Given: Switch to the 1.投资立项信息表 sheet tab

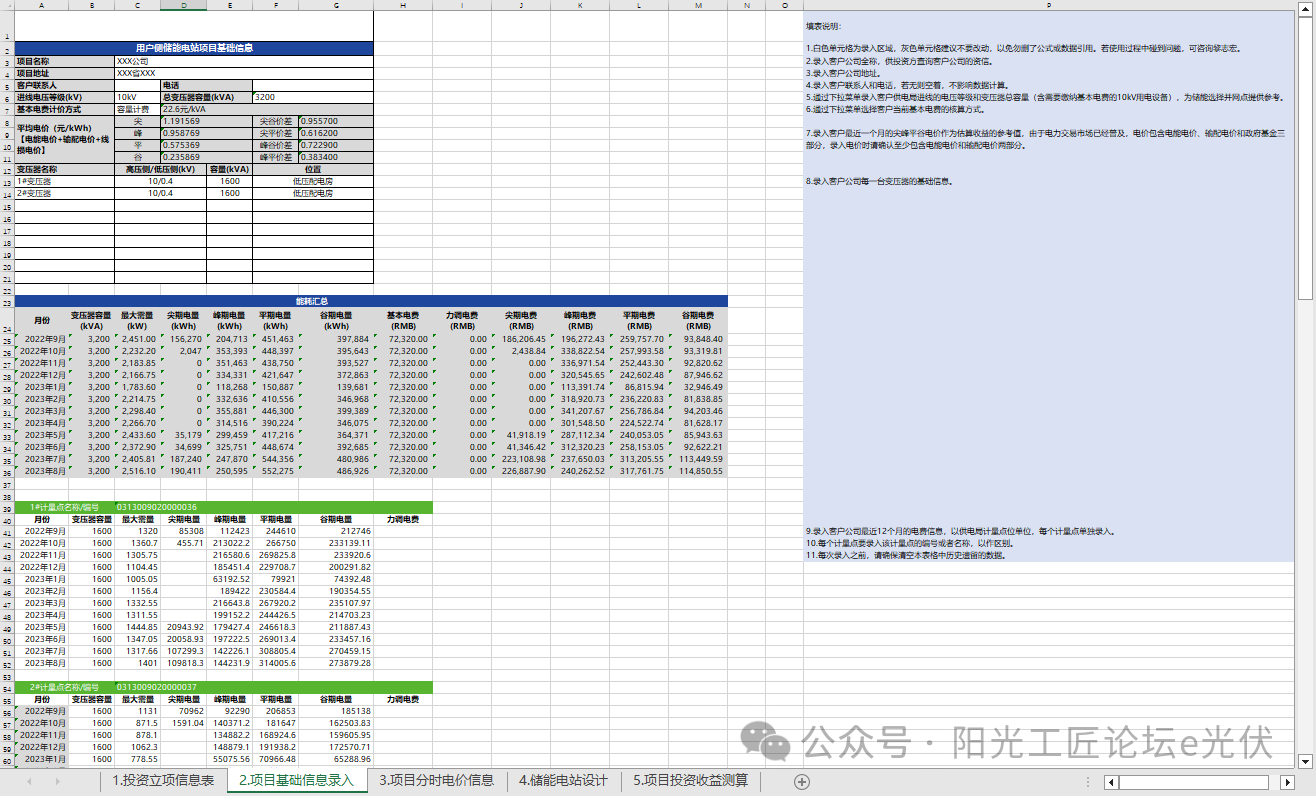Looking at the screenshot, I should [163, 781].
